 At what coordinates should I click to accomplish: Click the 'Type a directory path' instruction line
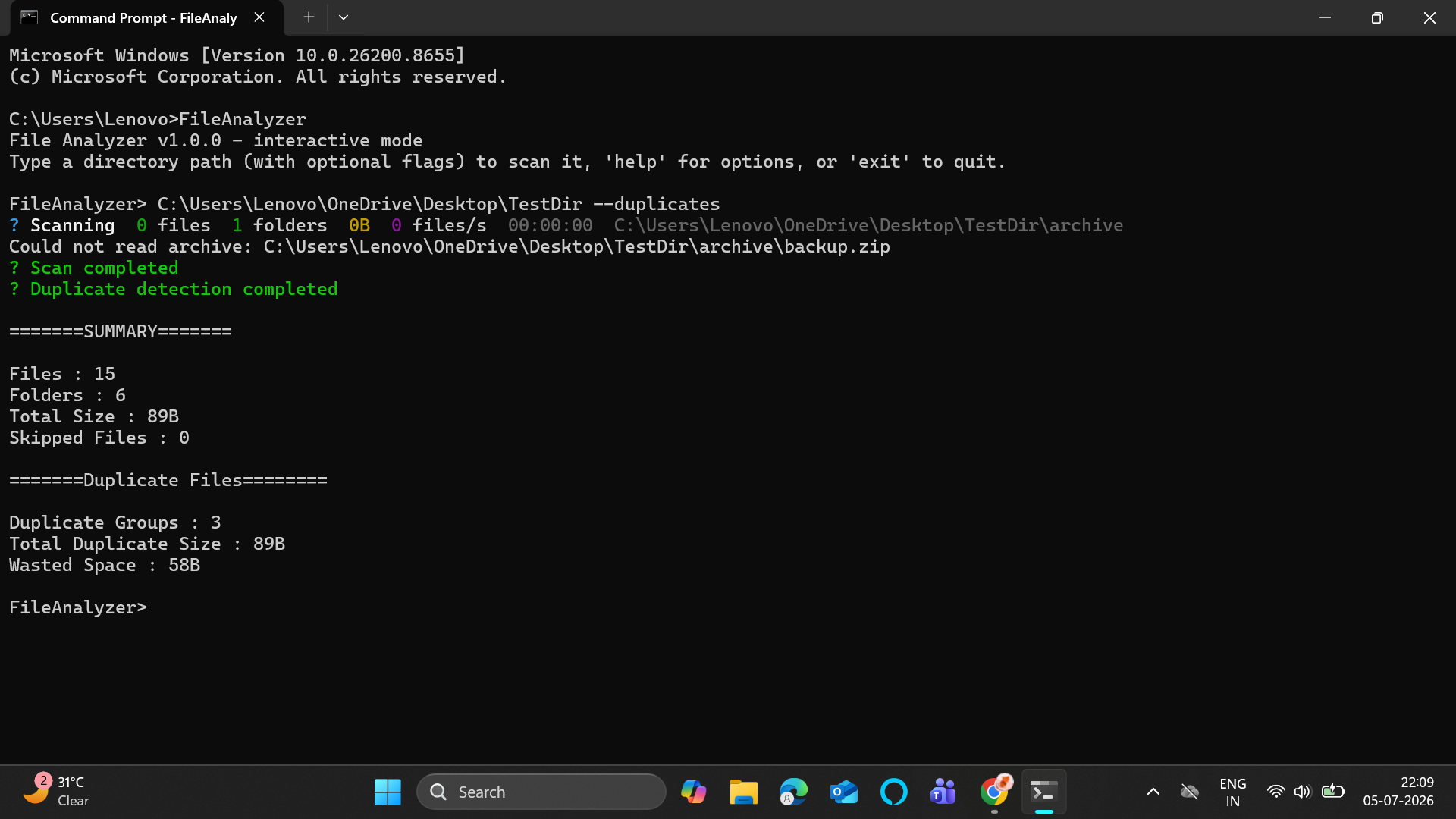[x=507, y=162]
